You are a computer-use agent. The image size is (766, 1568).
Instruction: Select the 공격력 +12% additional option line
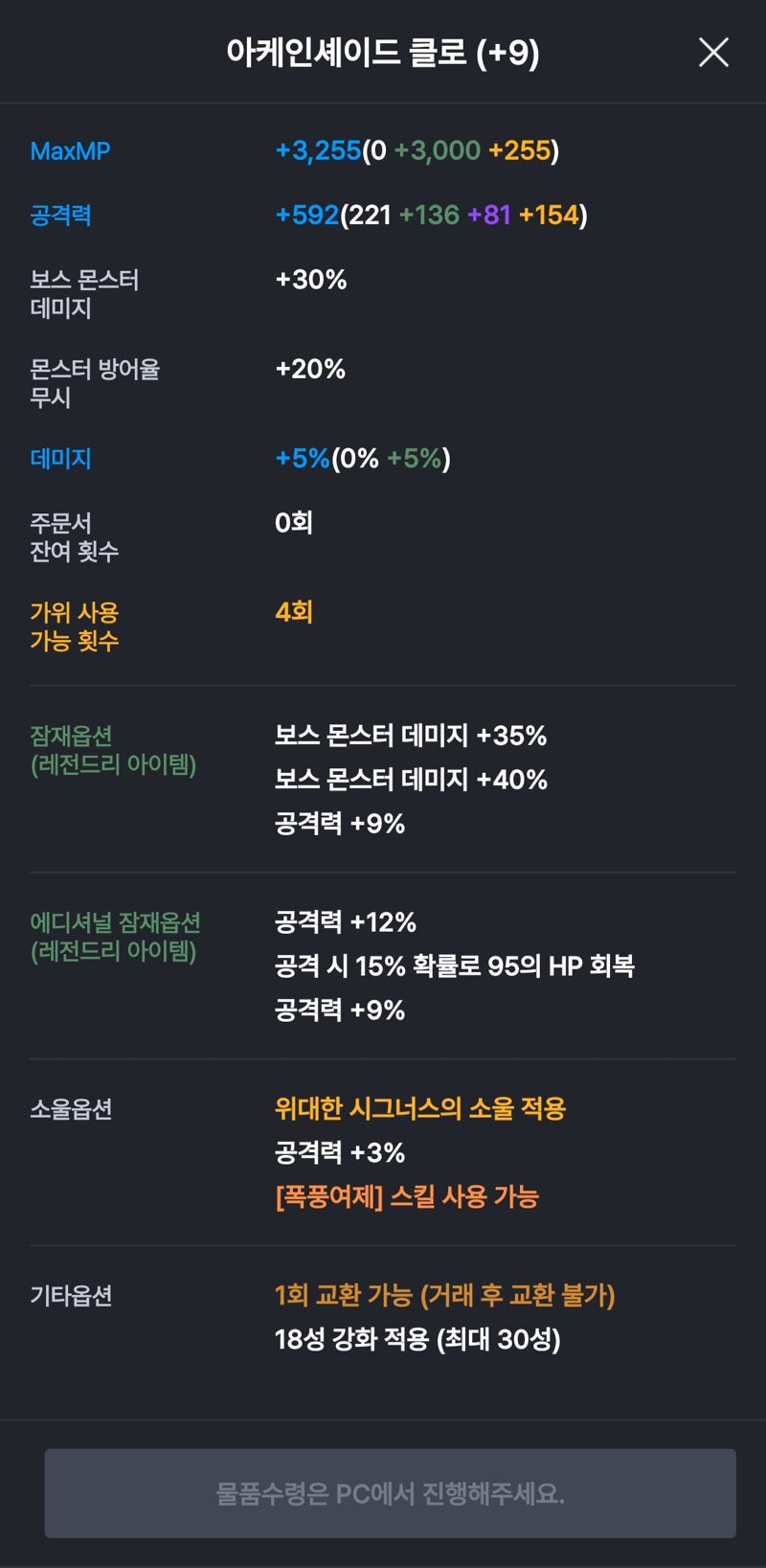coord(346,922)
